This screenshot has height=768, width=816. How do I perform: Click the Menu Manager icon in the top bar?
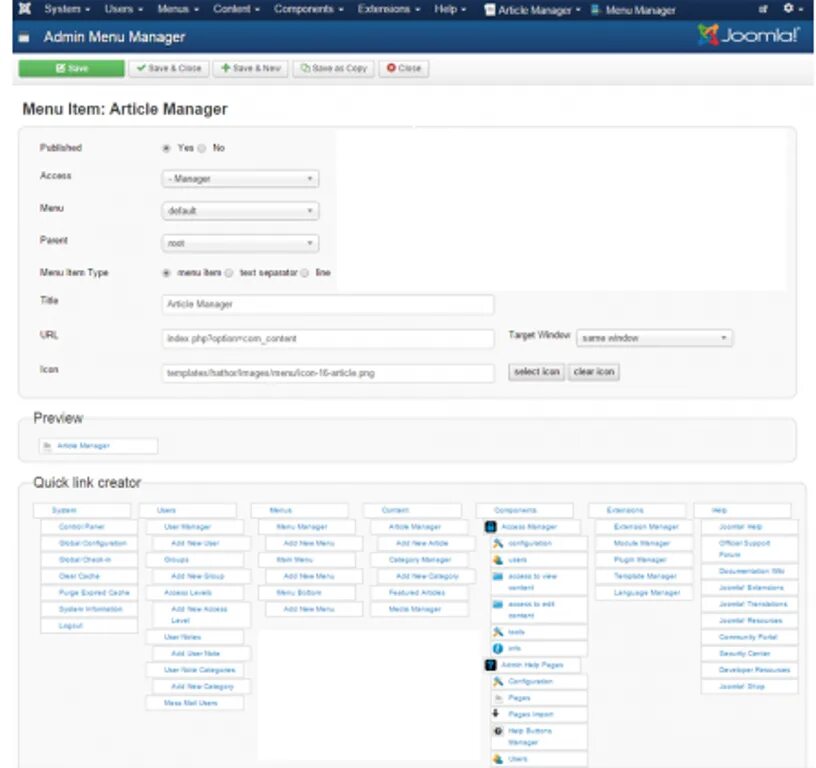(x=596, y=10)
